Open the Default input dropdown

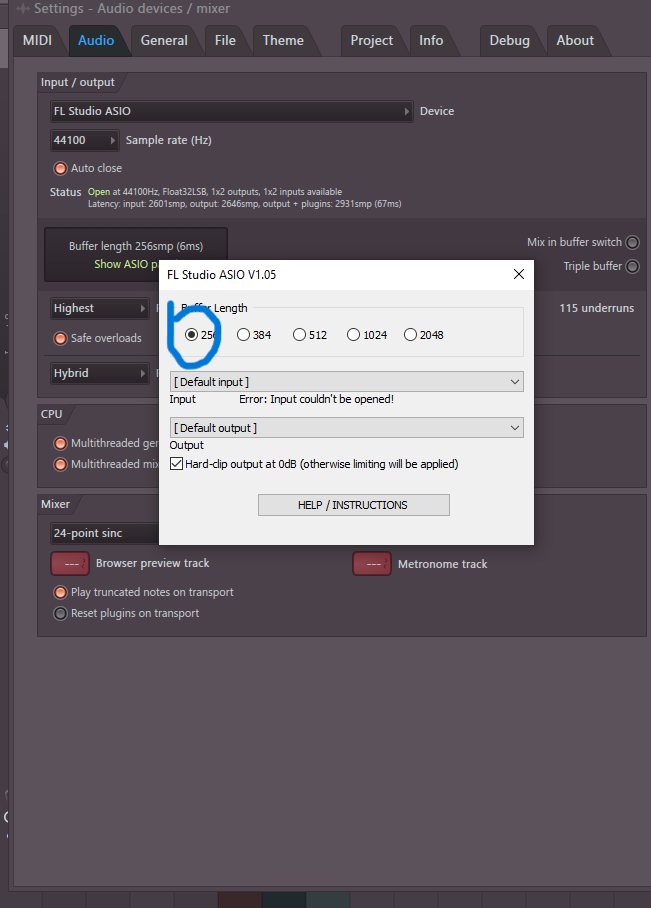point(347,382)
